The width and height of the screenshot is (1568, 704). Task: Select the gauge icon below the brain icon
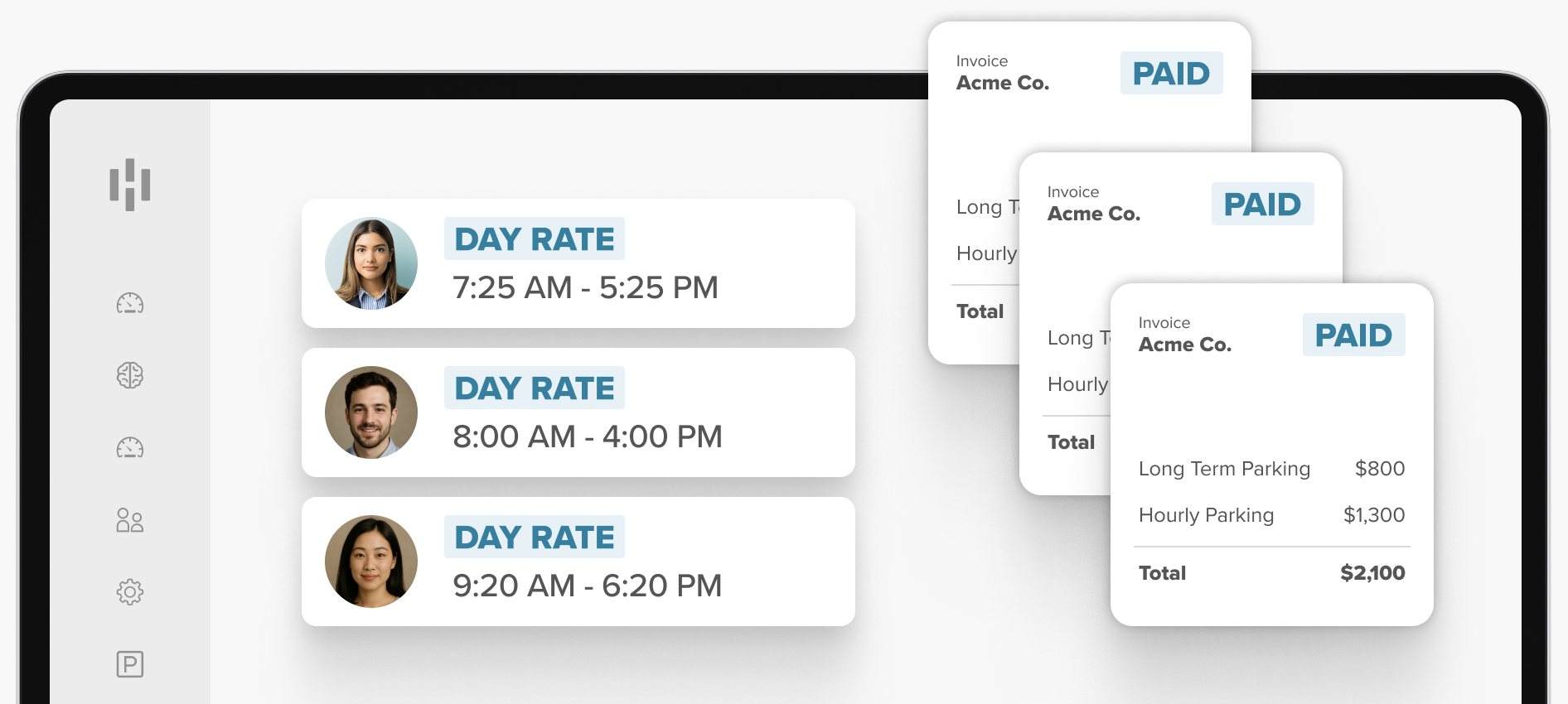point(130,448)
